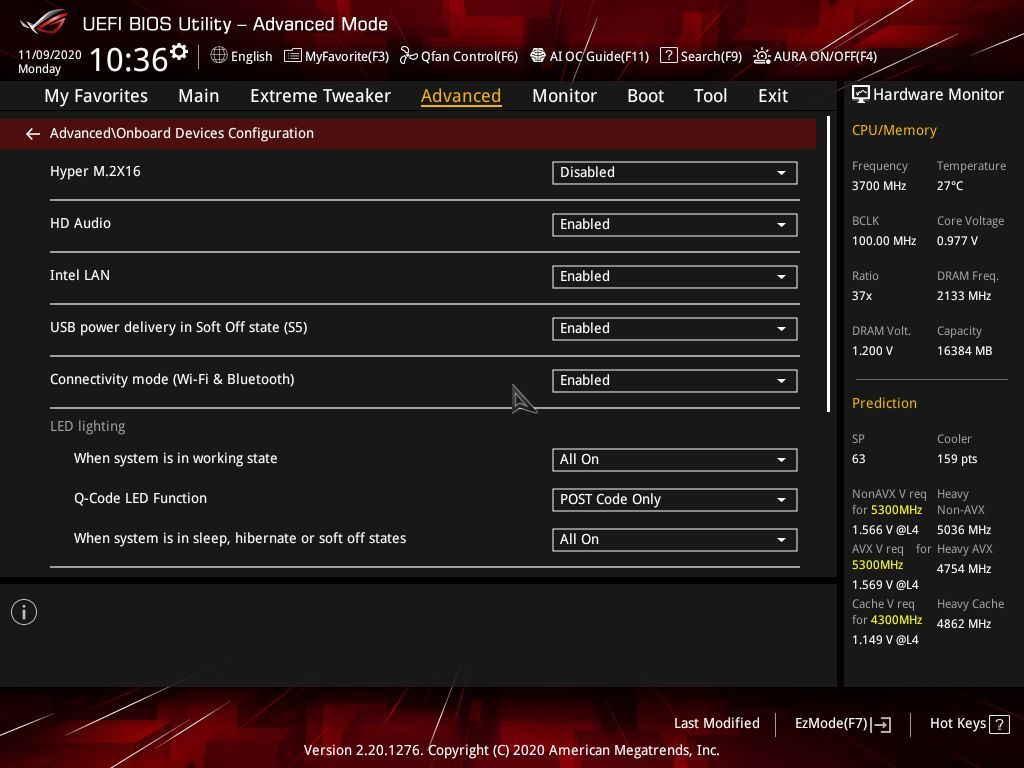This screenshot has width=1024, height=768.
Task: Click the Hardware Monitor screen icon
Action: tap(861, 95)
